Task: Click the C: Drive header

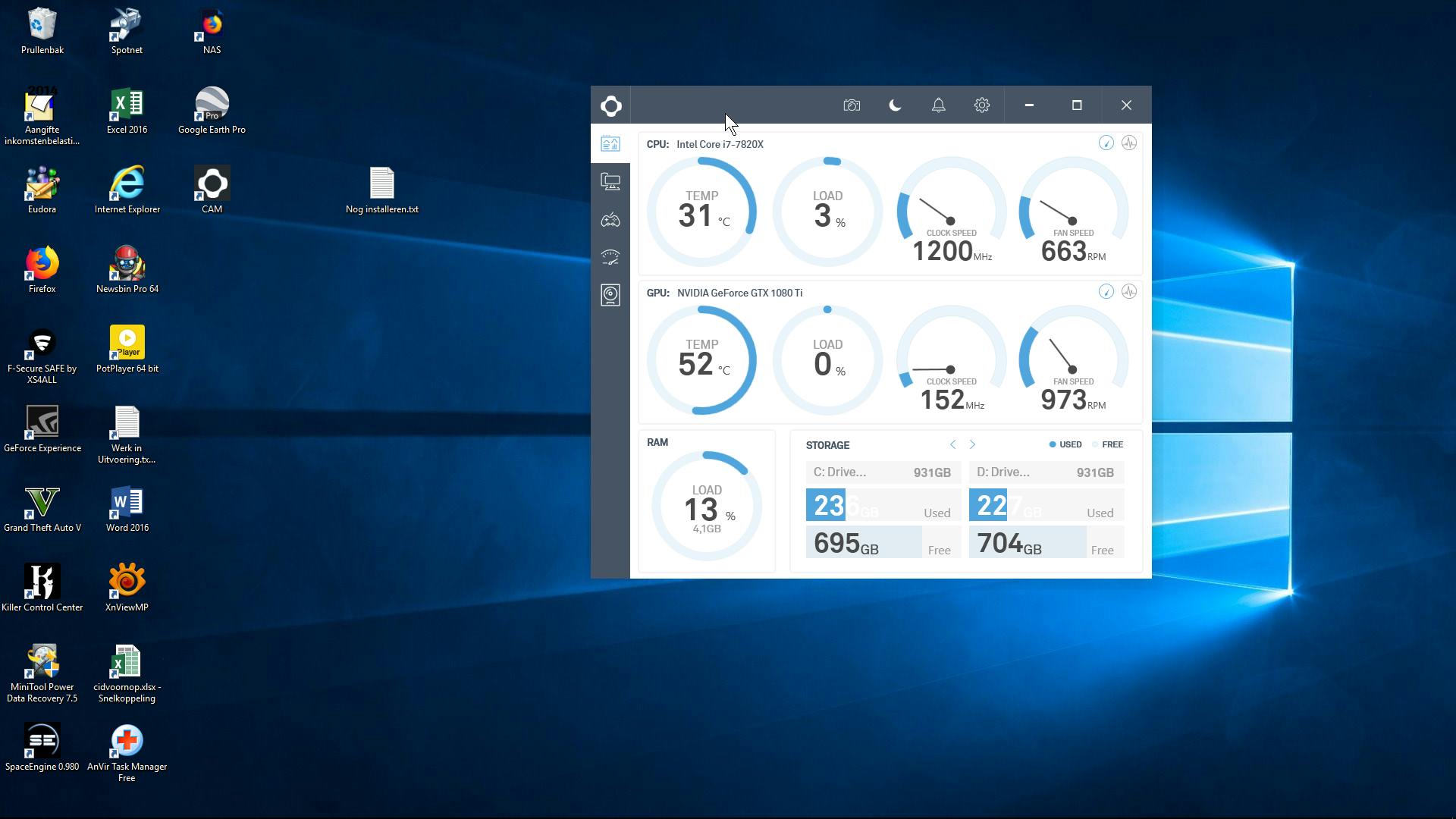Action: (x=883, y=472)
